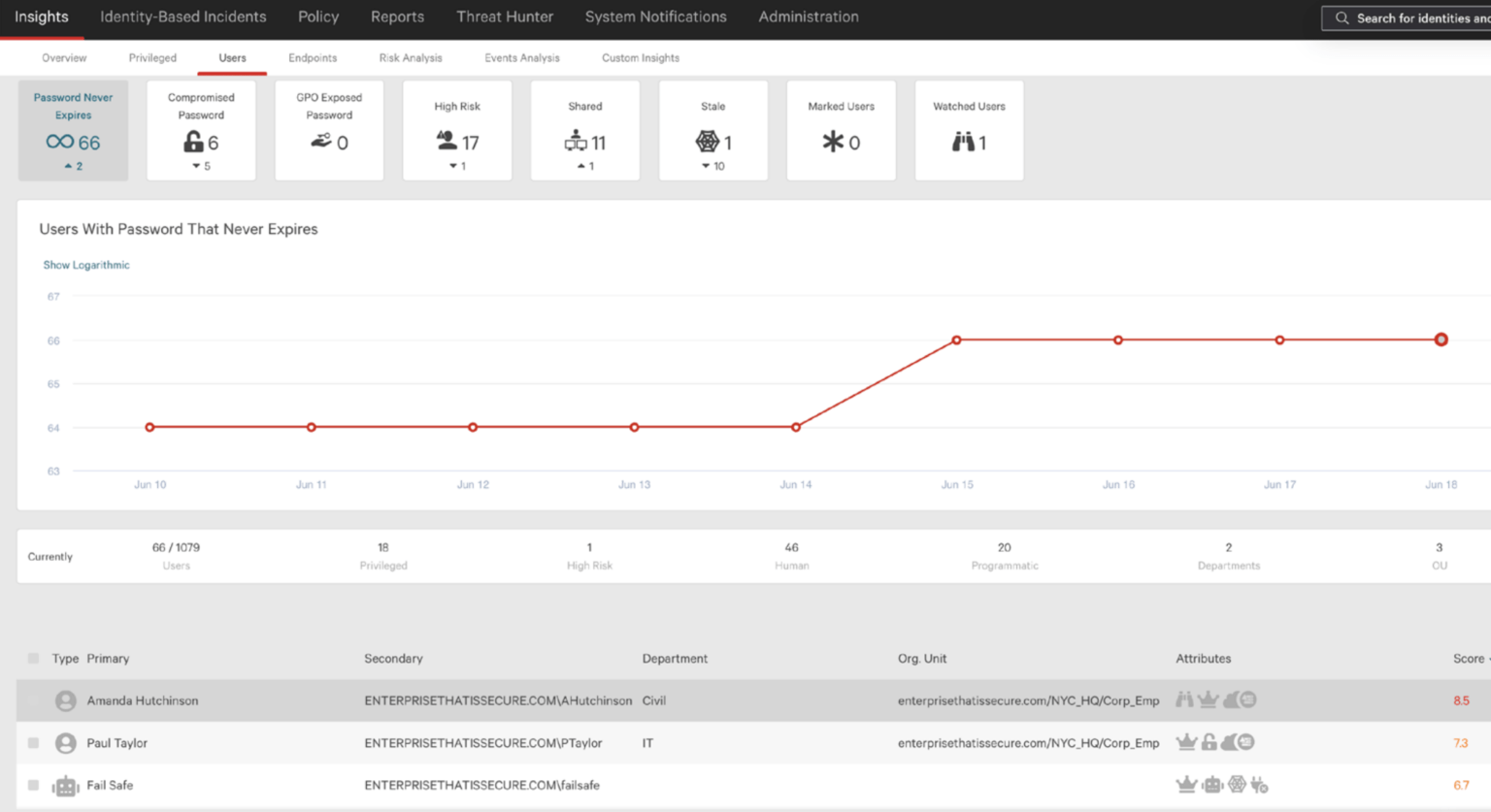Image resolution: width=1491 pixels, height=812 pixels.
Task: Open the Threat Hunter menu
Action: click(504, 16)
